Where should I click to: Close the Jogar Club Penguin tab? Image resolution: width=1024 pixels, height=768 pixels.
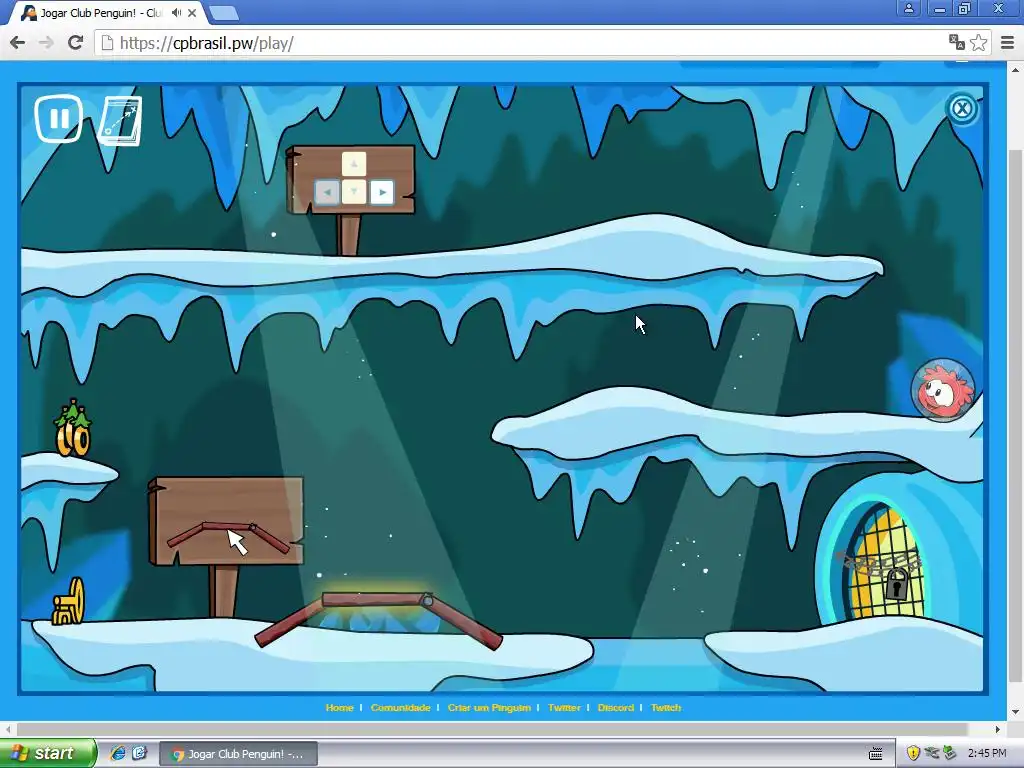192,12
